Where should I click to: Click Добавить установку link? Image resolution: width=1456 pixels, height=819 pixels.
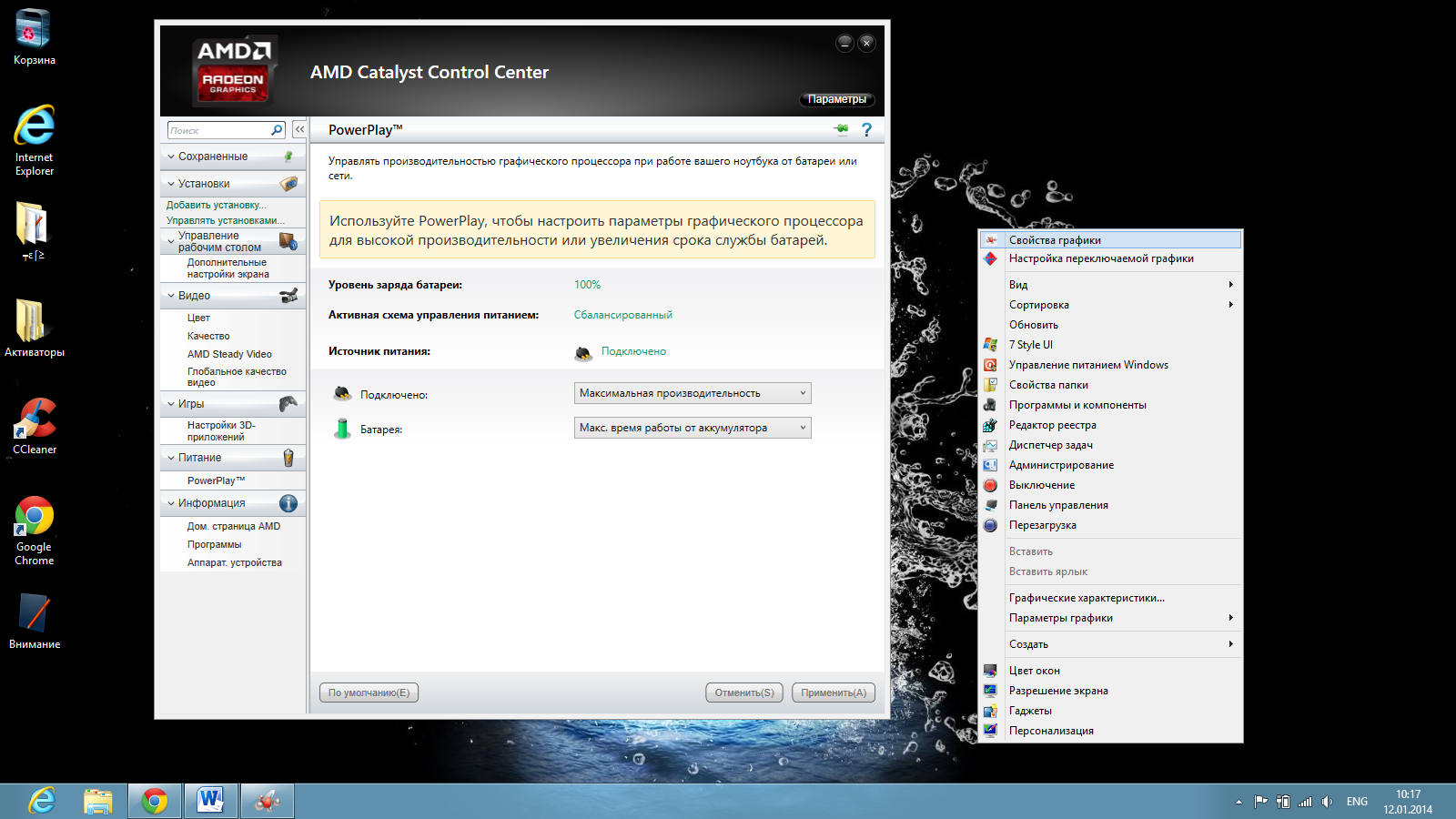coord(217,205)
